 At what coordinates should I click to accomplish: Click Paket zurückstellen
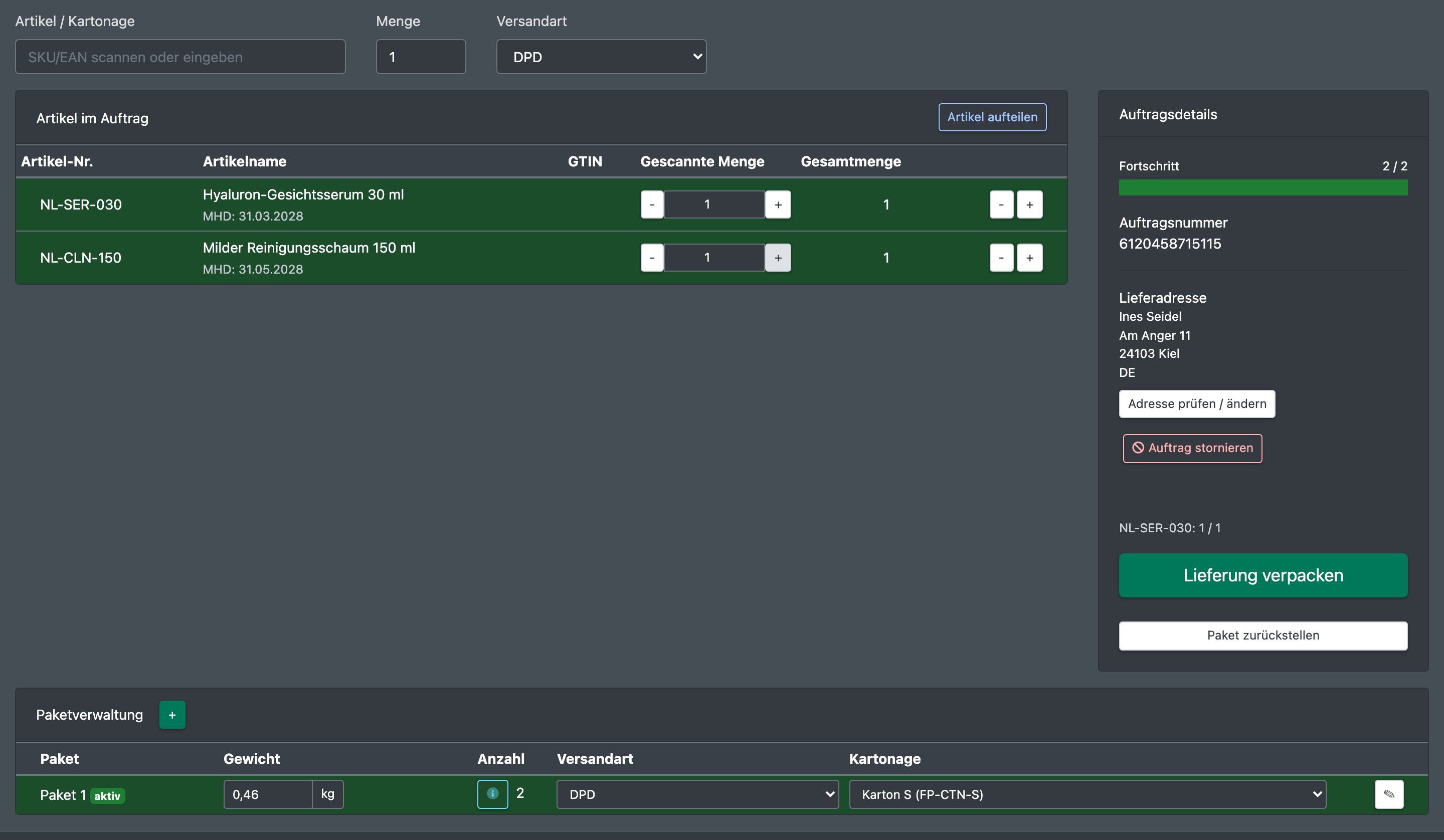[1263, 636]
